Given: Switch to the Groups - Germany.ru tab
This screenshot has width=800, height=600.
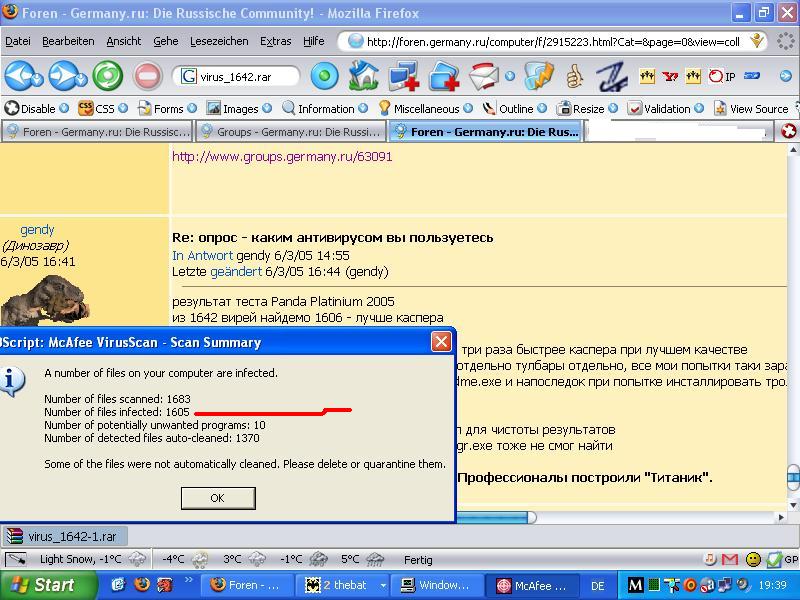Looking at the screenshot, I should 291,132.
